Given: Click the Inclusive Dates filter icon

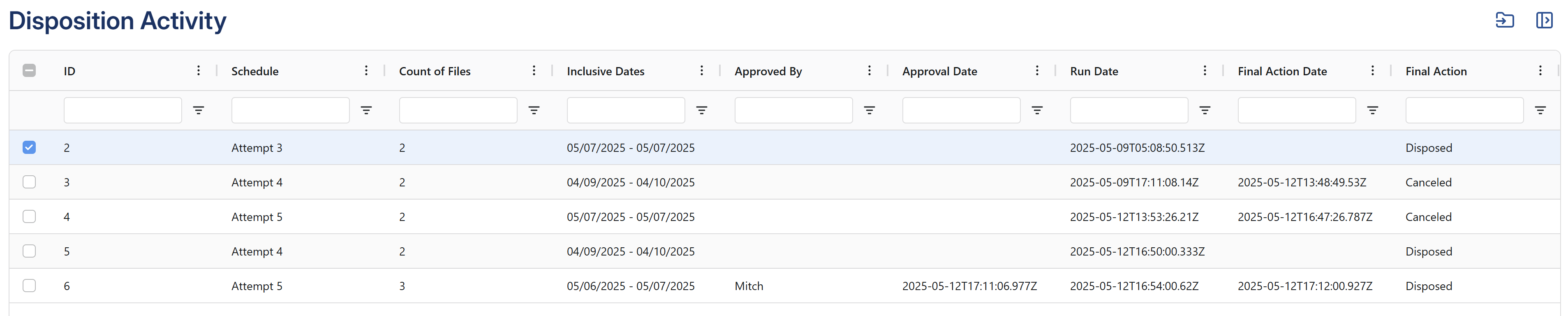Looking at the screenshot, I should point(702,110).
